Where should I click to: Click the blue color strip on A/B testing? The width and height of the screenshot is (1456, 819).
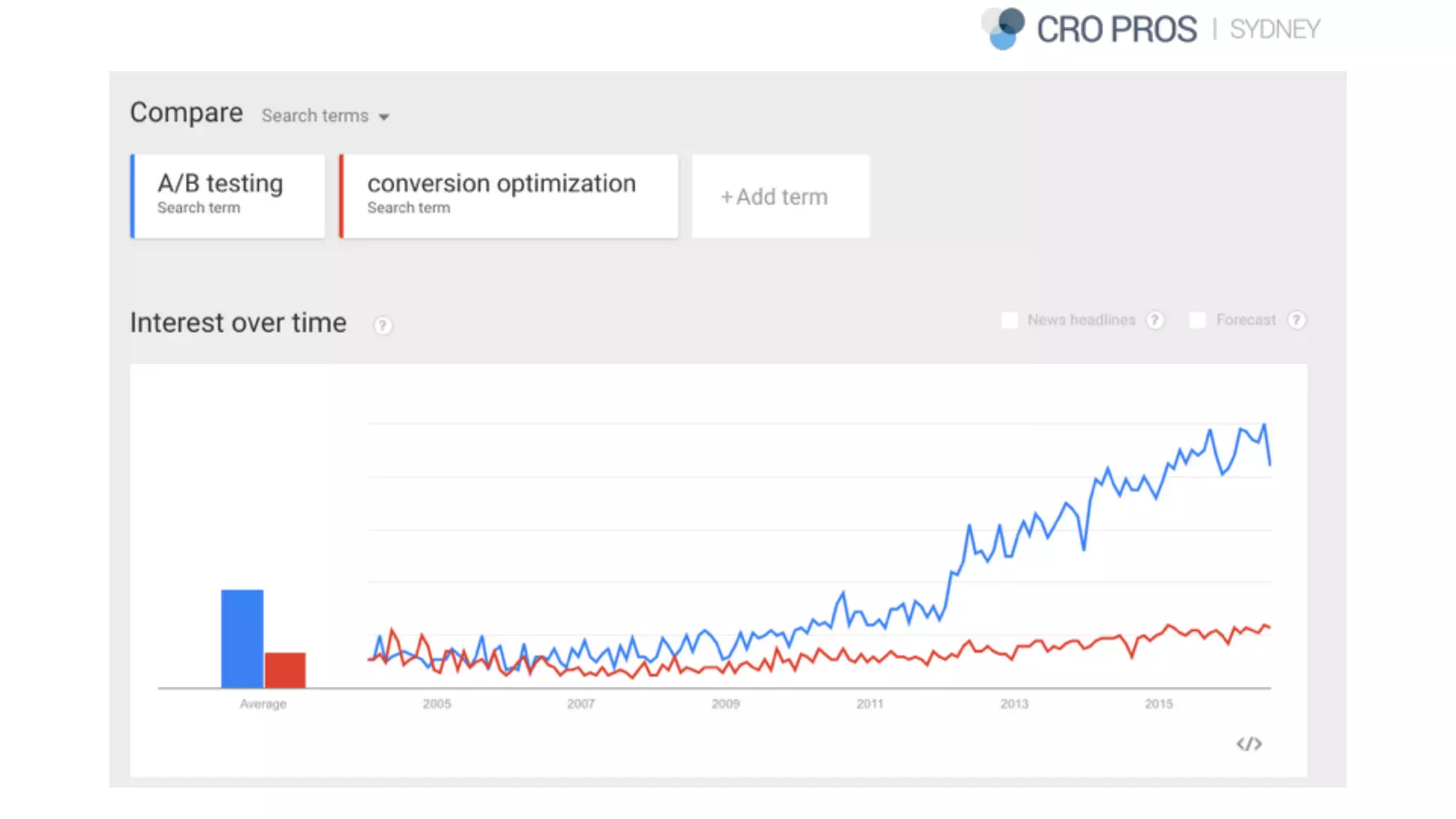(132, 196)
